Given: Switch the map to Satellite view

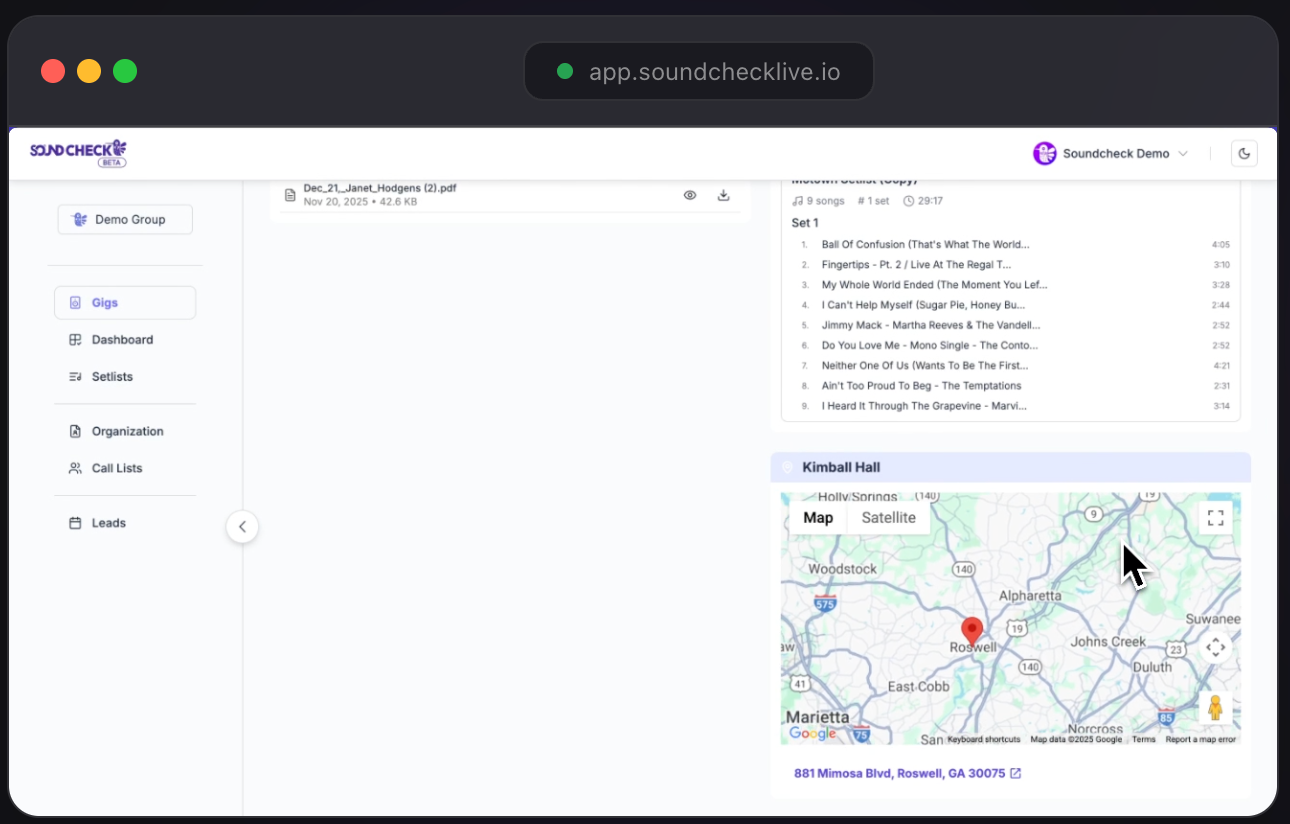Looking at the screenshot, I should tap(888, 518).
